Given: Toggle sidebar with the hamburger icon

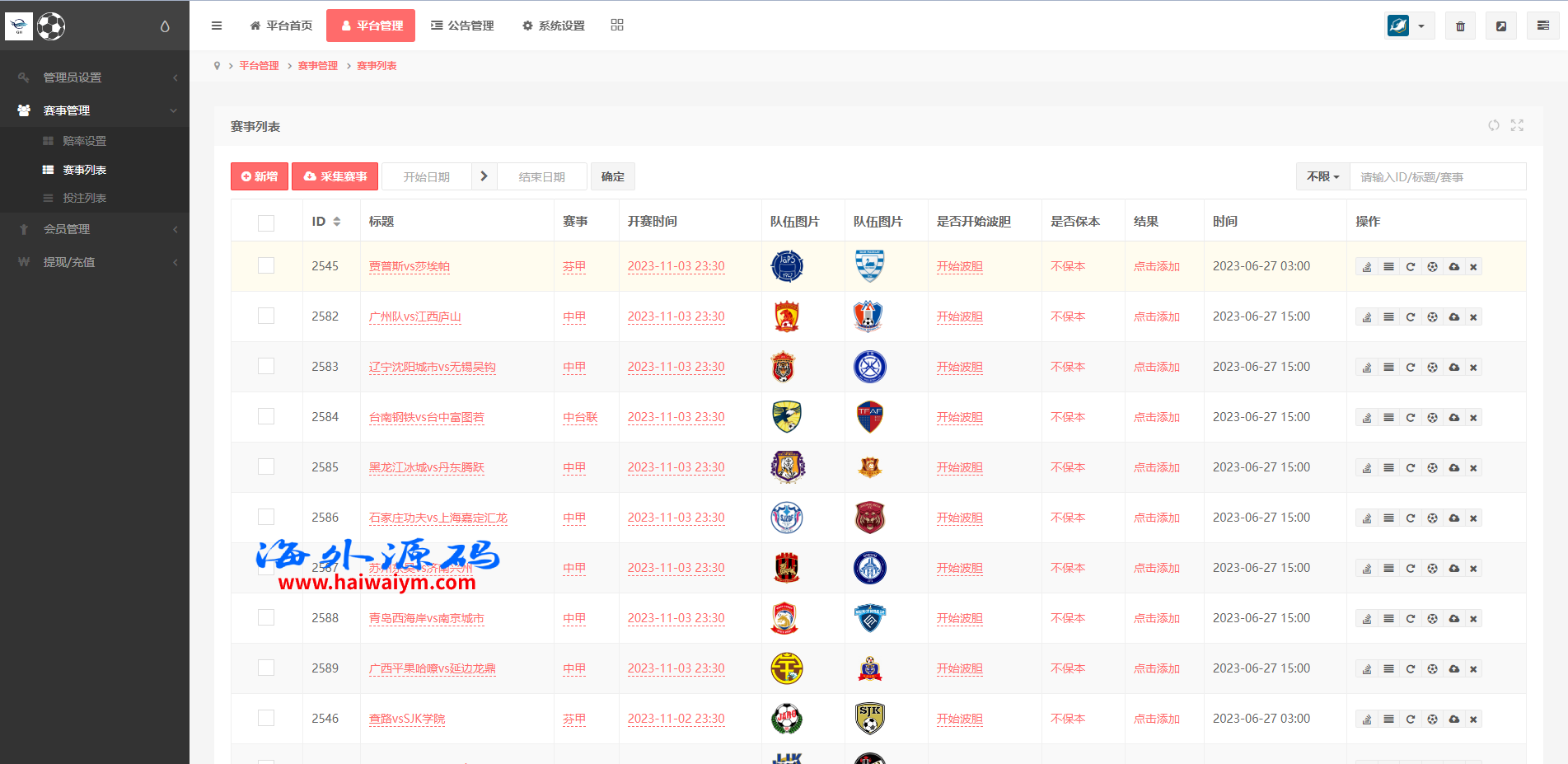Looking at the screenshot, I should pos(217,26).
